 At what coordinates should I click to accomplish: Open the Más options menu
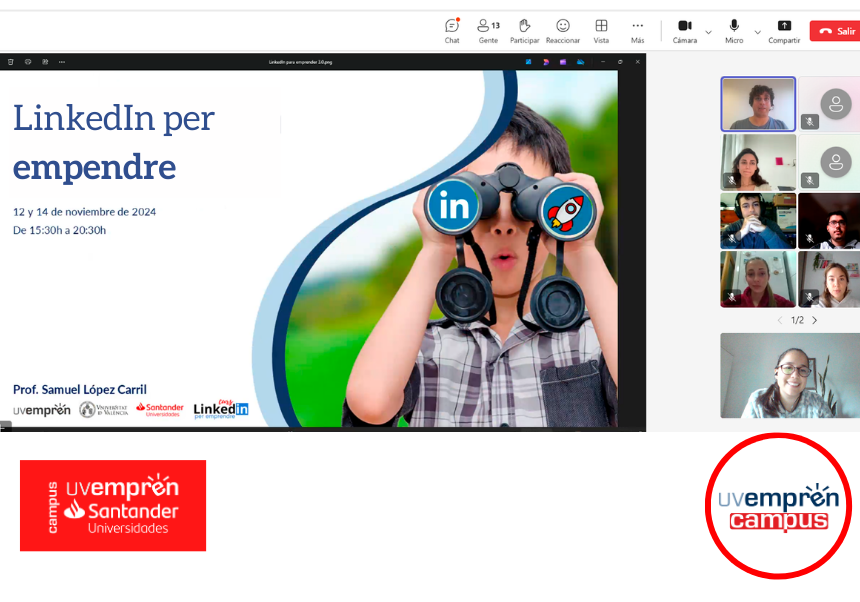[637, 30]
